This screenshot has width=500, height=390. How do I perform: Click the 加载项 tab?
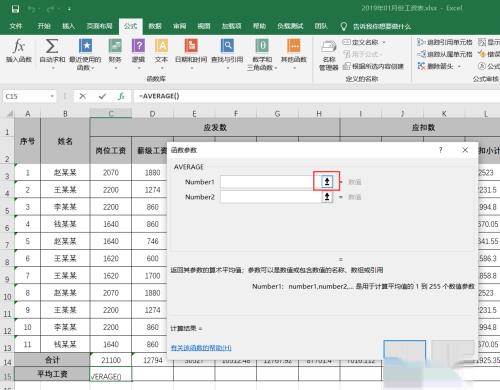pyautogui.click(x=231, y=26)
